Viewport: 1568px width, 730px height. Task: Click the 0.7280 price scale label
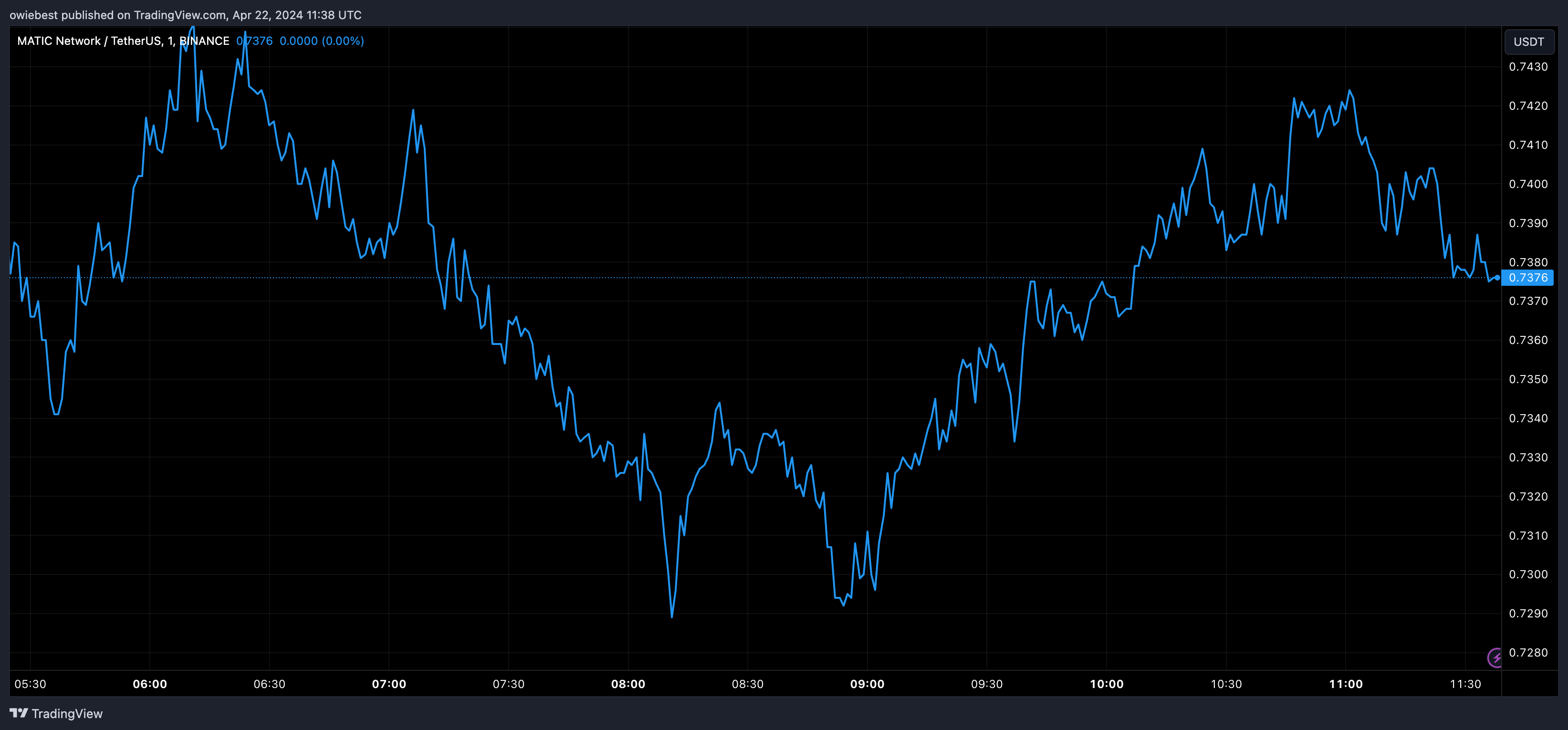tap(1528, 652)
